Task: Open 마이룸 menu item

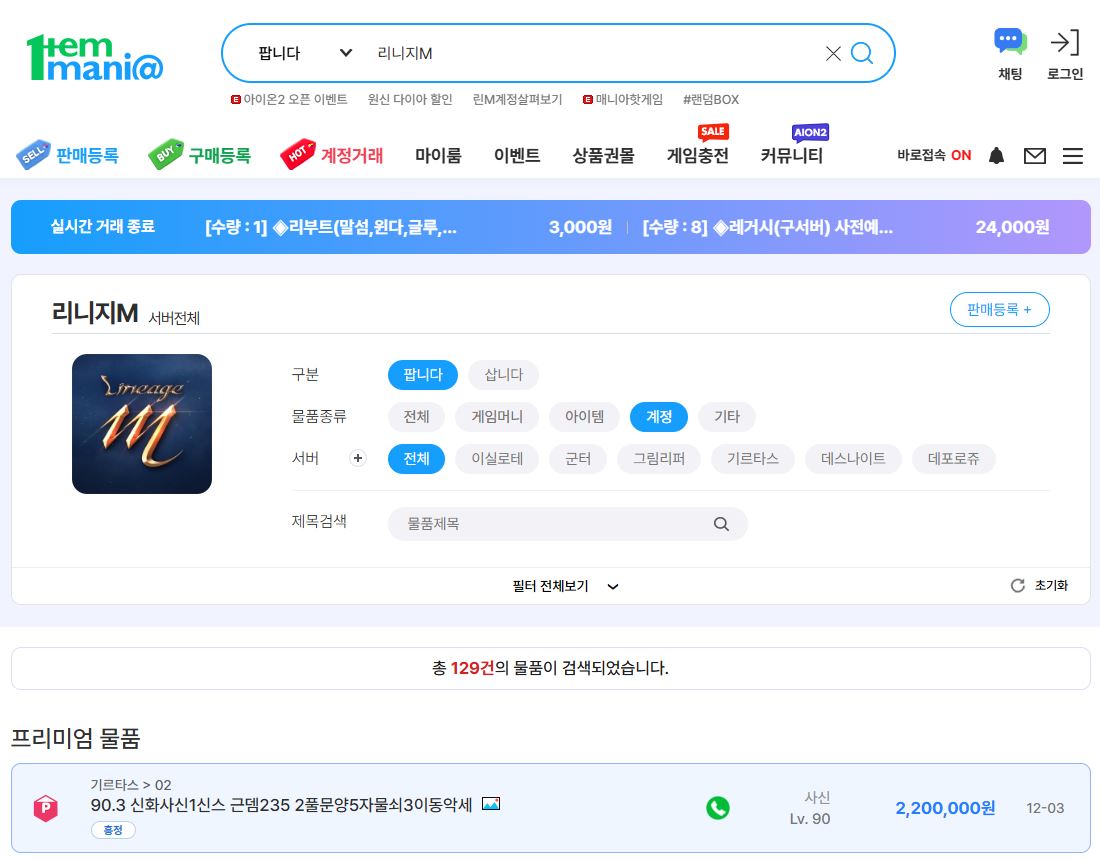Action: click(x=438, y=155)
